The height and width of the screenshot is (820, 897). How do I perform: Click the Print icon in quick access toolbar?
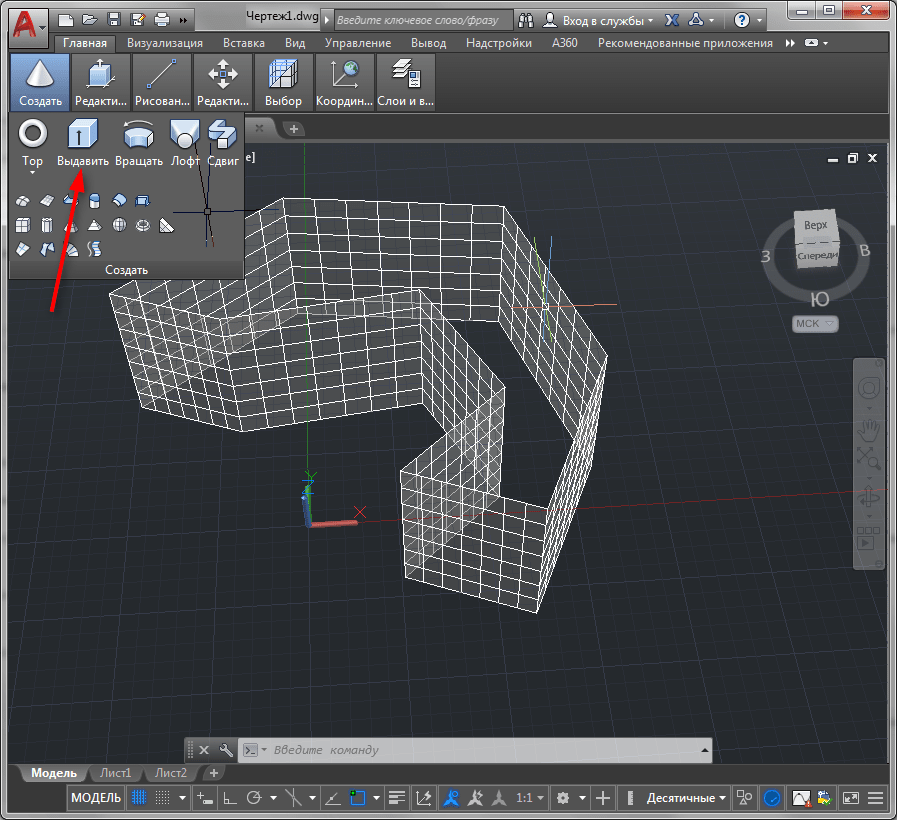161,19
